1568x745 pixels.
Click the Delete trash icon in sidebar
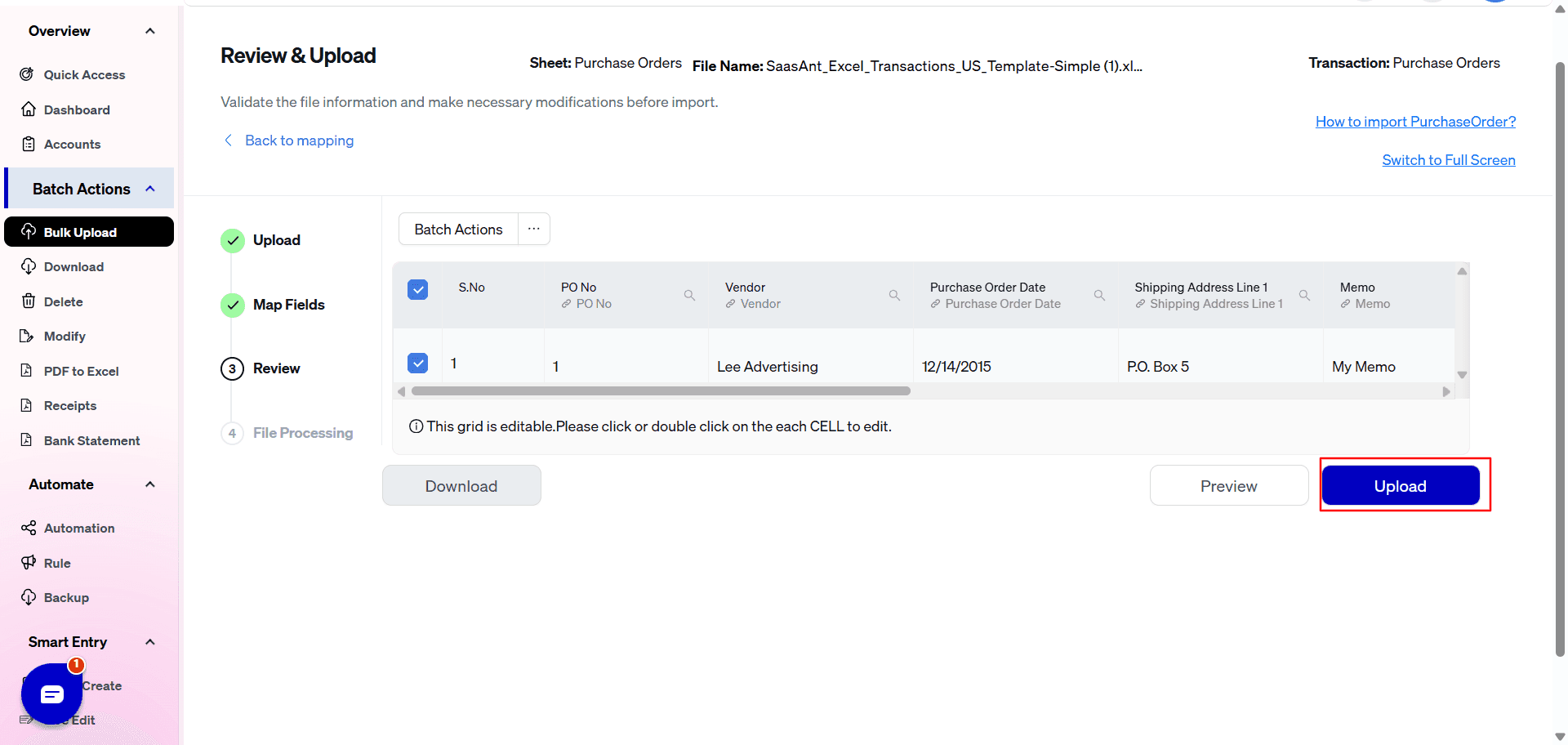[x=29, y=301]
